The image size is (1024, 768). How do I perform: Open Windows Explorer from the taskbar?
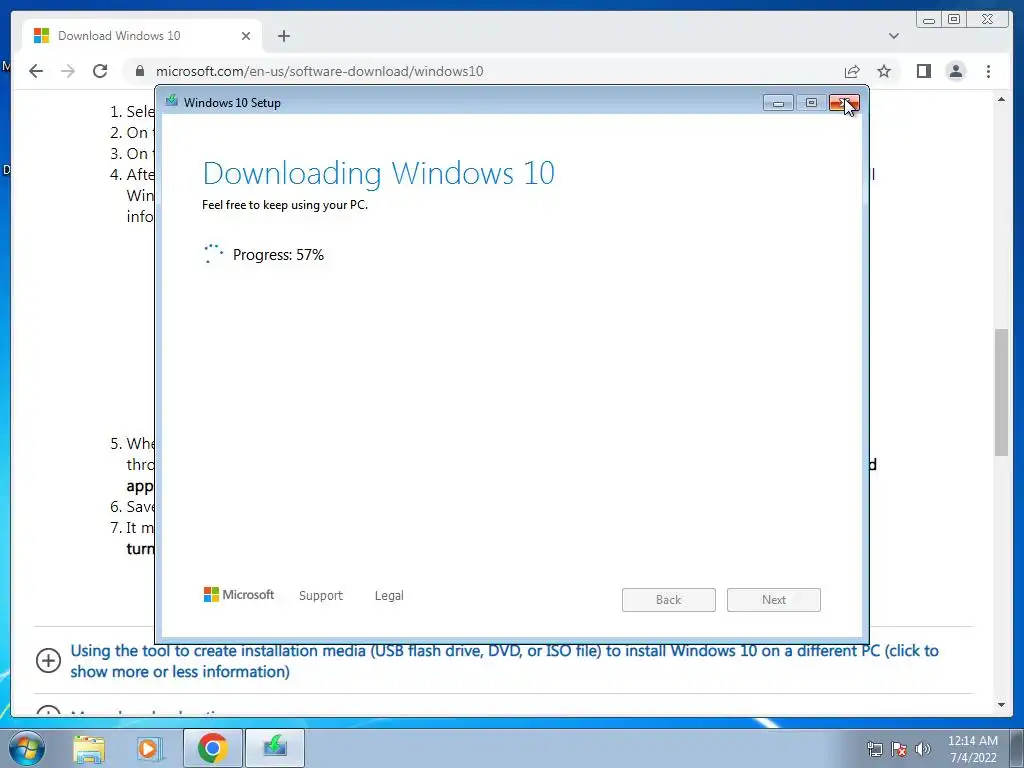click(x=89, y=748)
